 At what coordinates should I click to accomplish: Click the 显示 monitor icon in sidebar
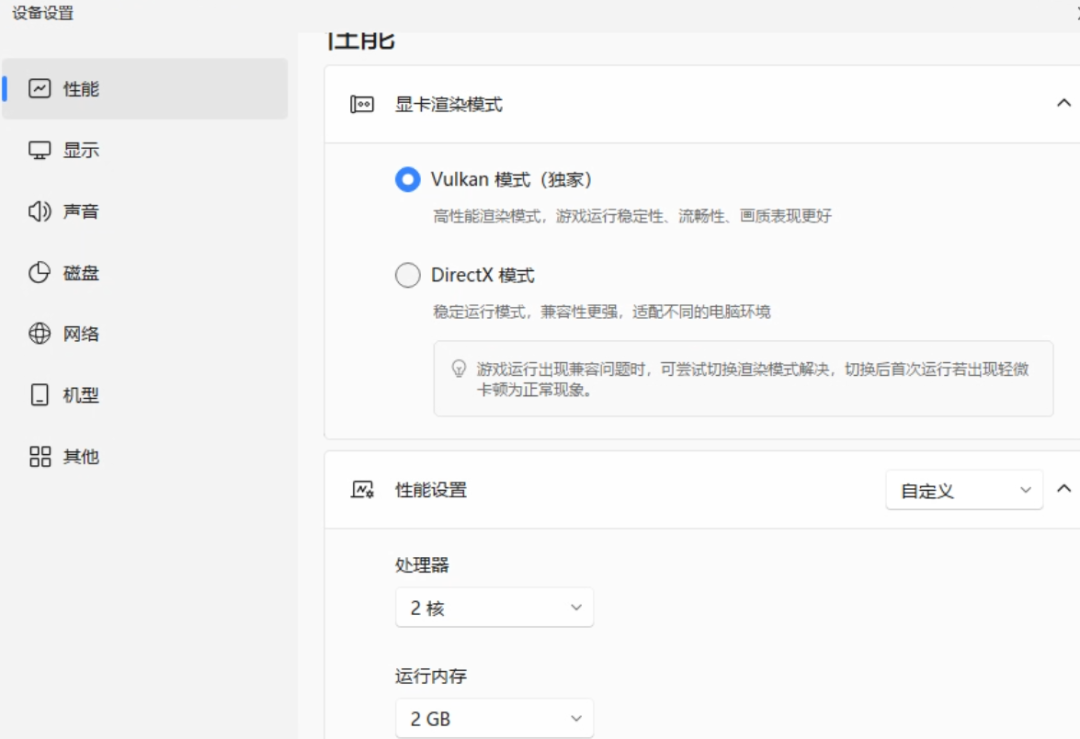point(42,149)
